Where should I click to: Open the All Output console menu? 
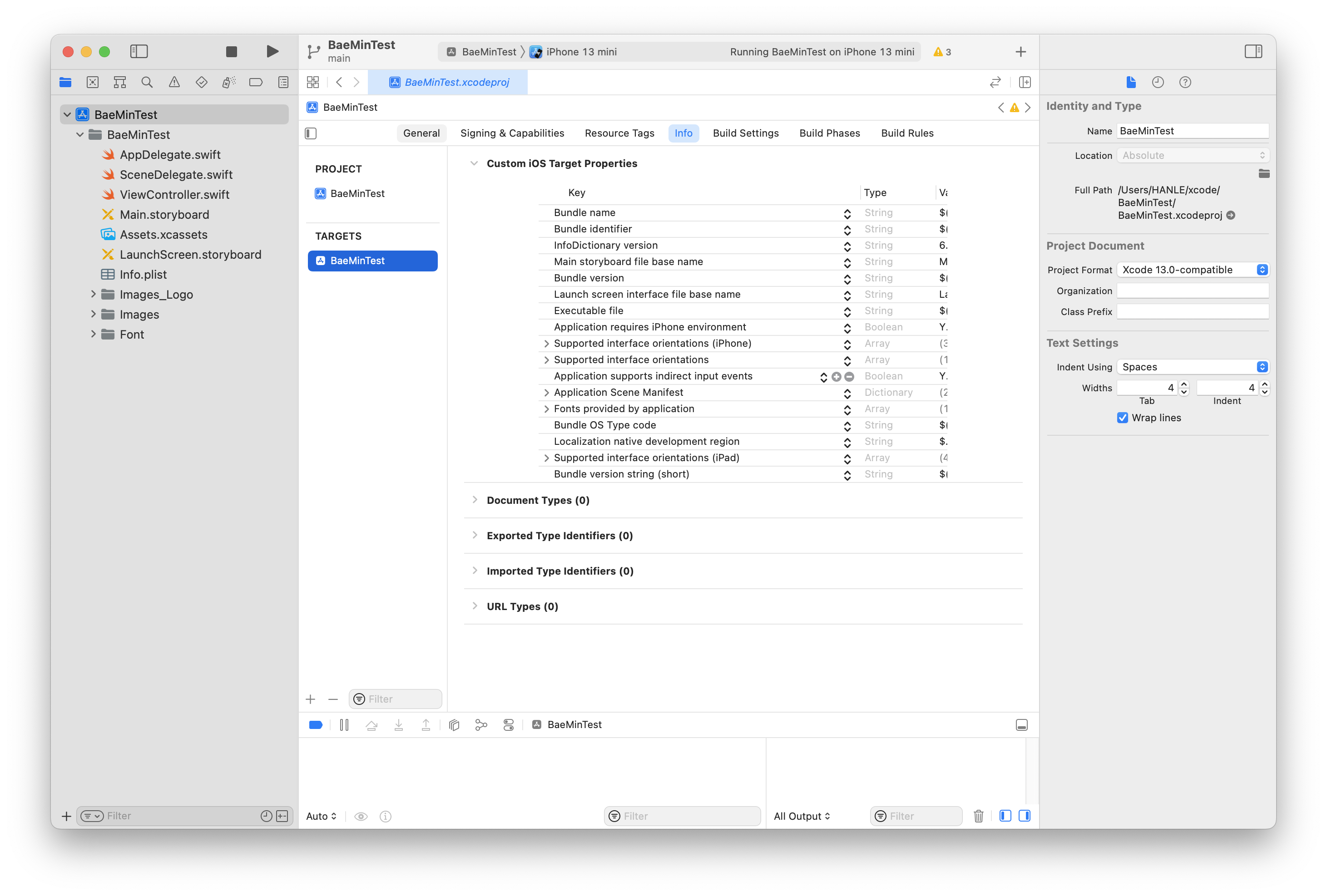[801, 816]
